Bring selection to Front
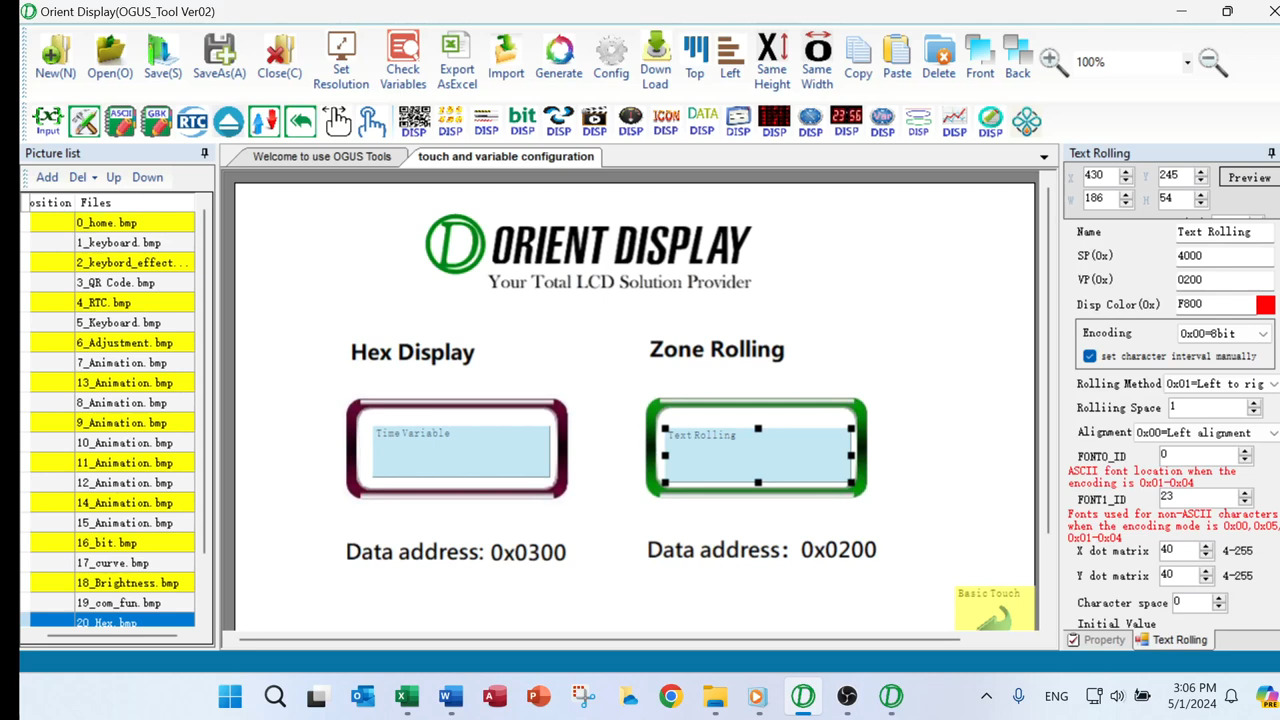Screen dimensions: 1280x720 click(980, 57)
